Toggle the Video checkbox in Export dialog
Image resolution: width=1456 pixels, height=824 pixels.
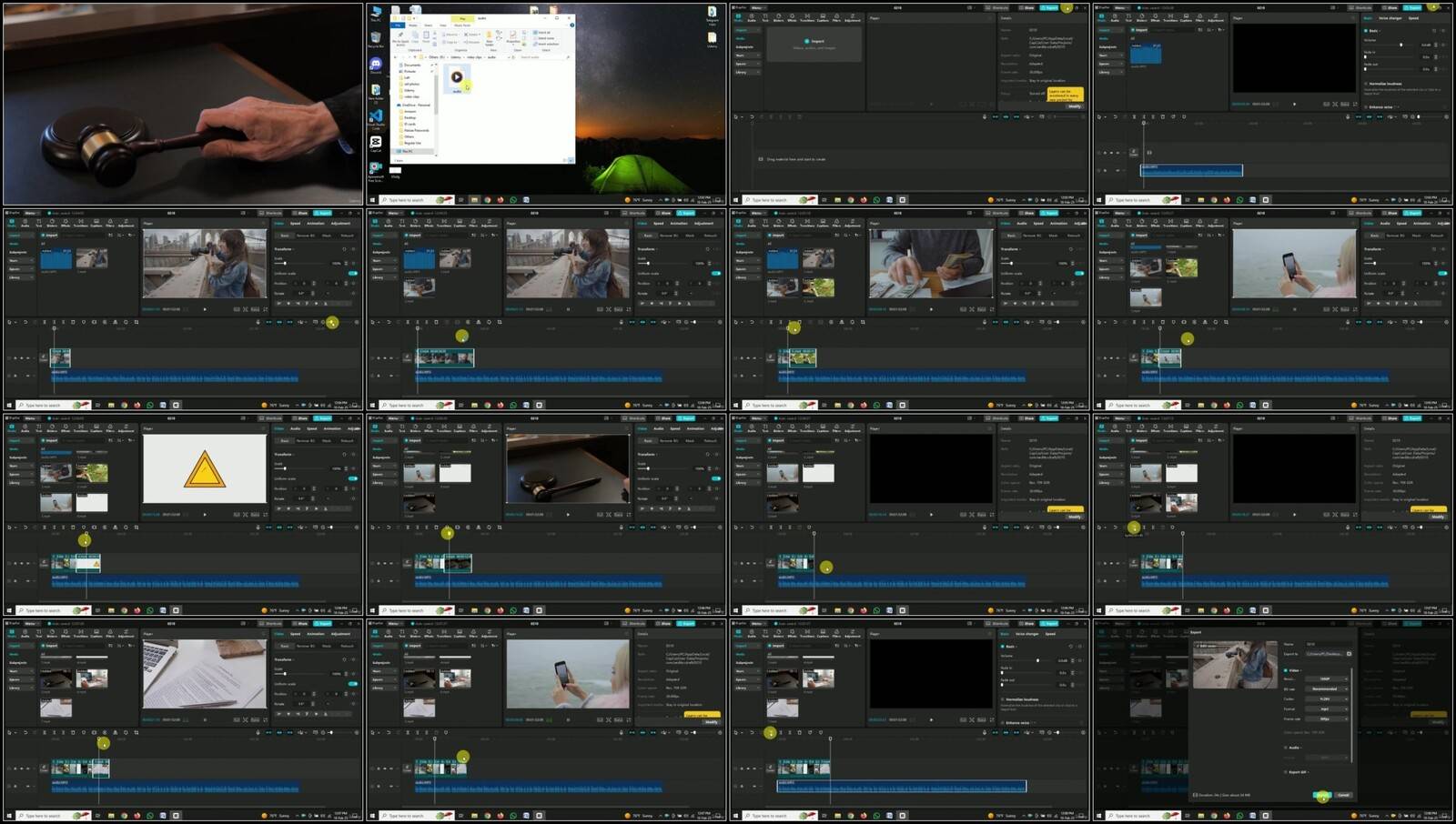1286,670
